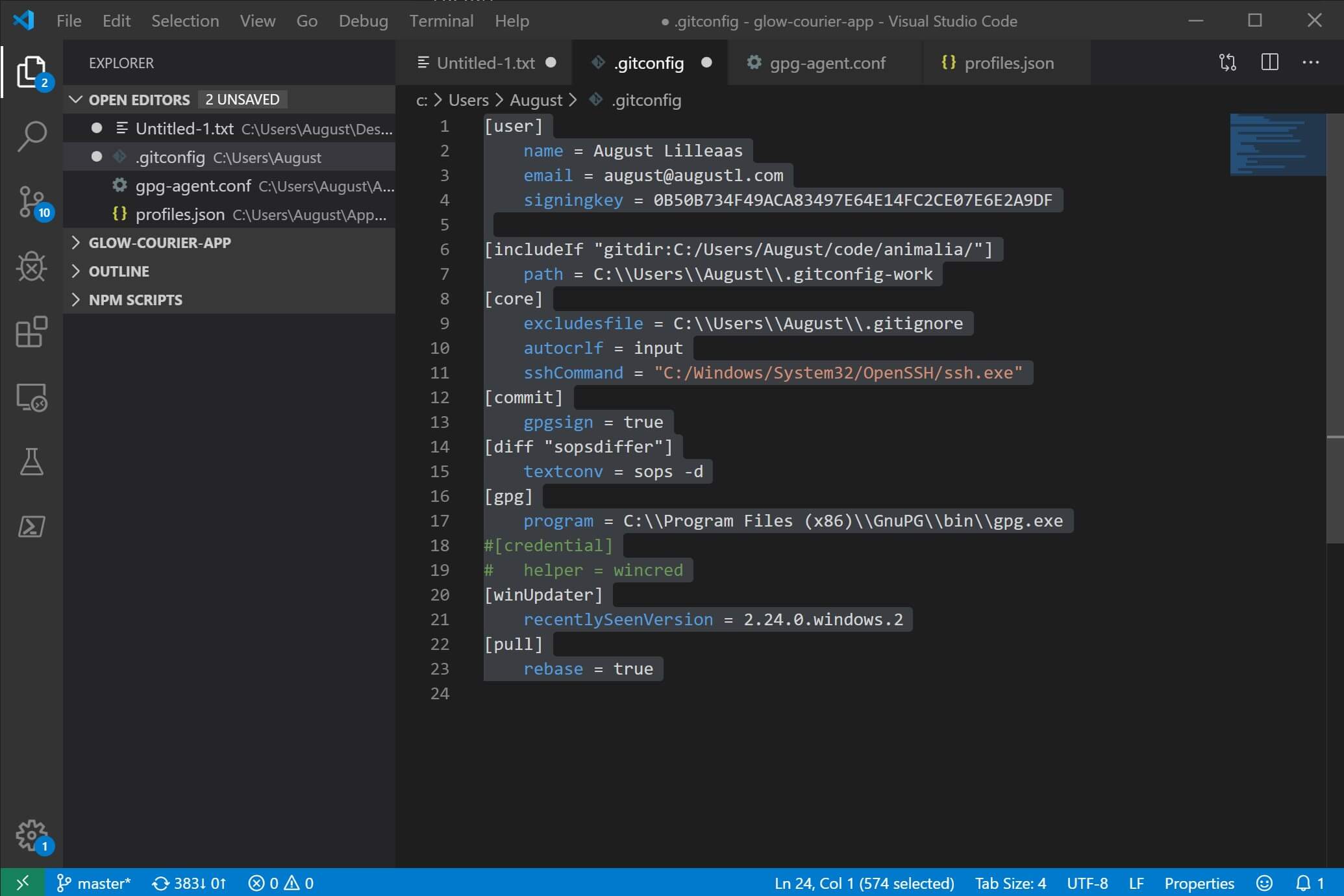Open the View menu
This screenshot has width=1344, height=896.
pyautogui.click(x=258, y=21)
